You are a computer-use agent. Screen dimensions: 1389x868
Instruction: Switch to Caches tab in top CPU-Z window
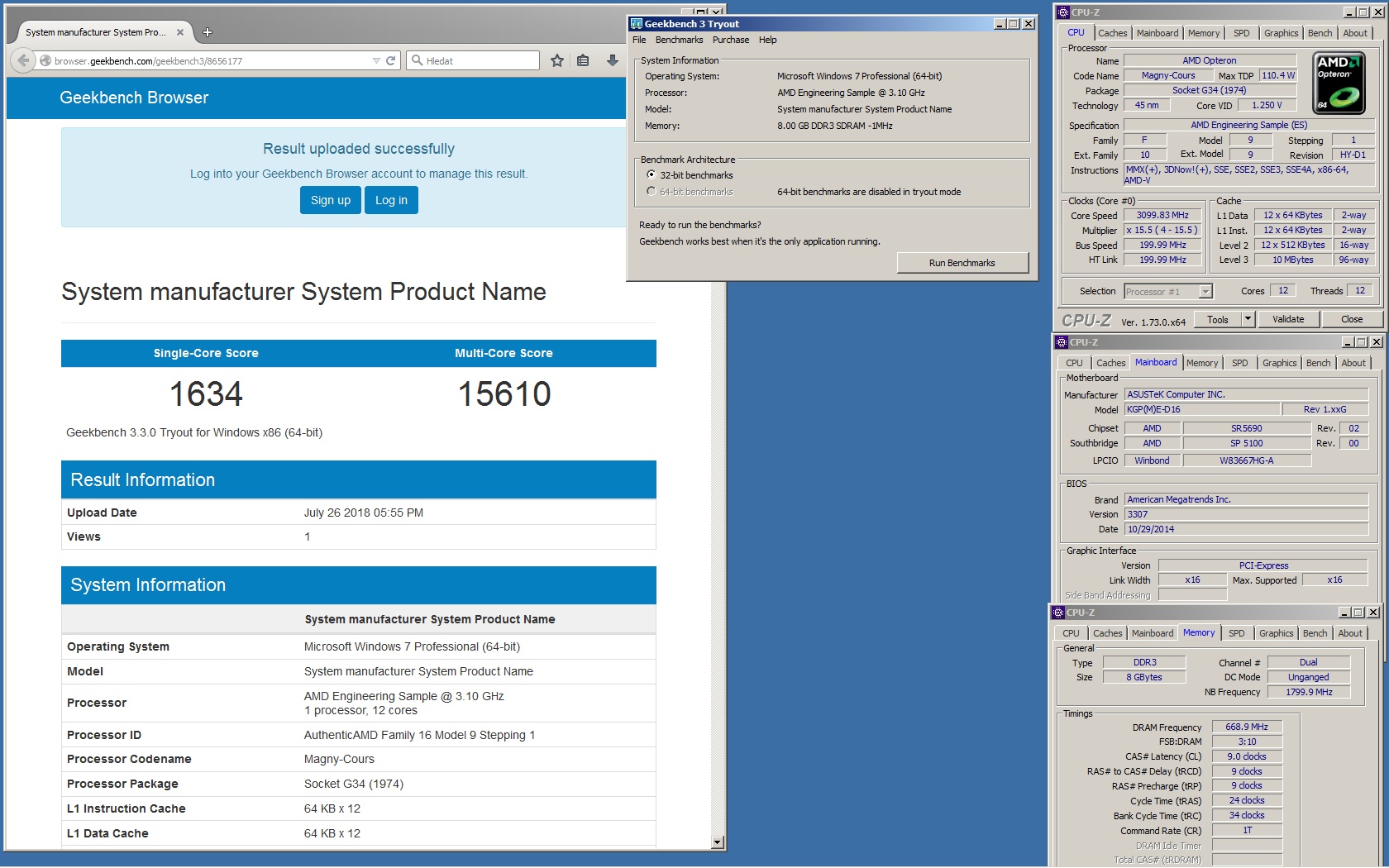coord(1112,33)
